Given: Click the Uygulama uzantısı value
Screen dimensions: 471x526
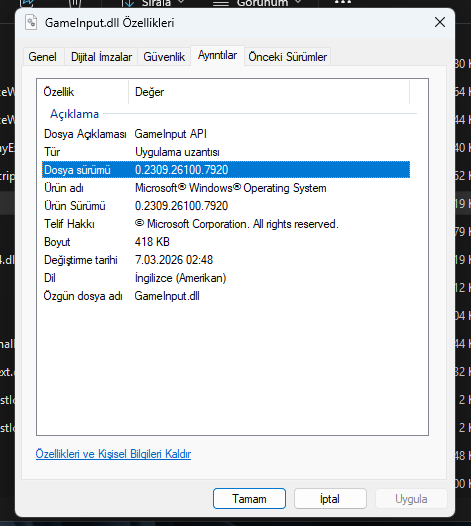Looking at the screenshot, I should 177,152.
